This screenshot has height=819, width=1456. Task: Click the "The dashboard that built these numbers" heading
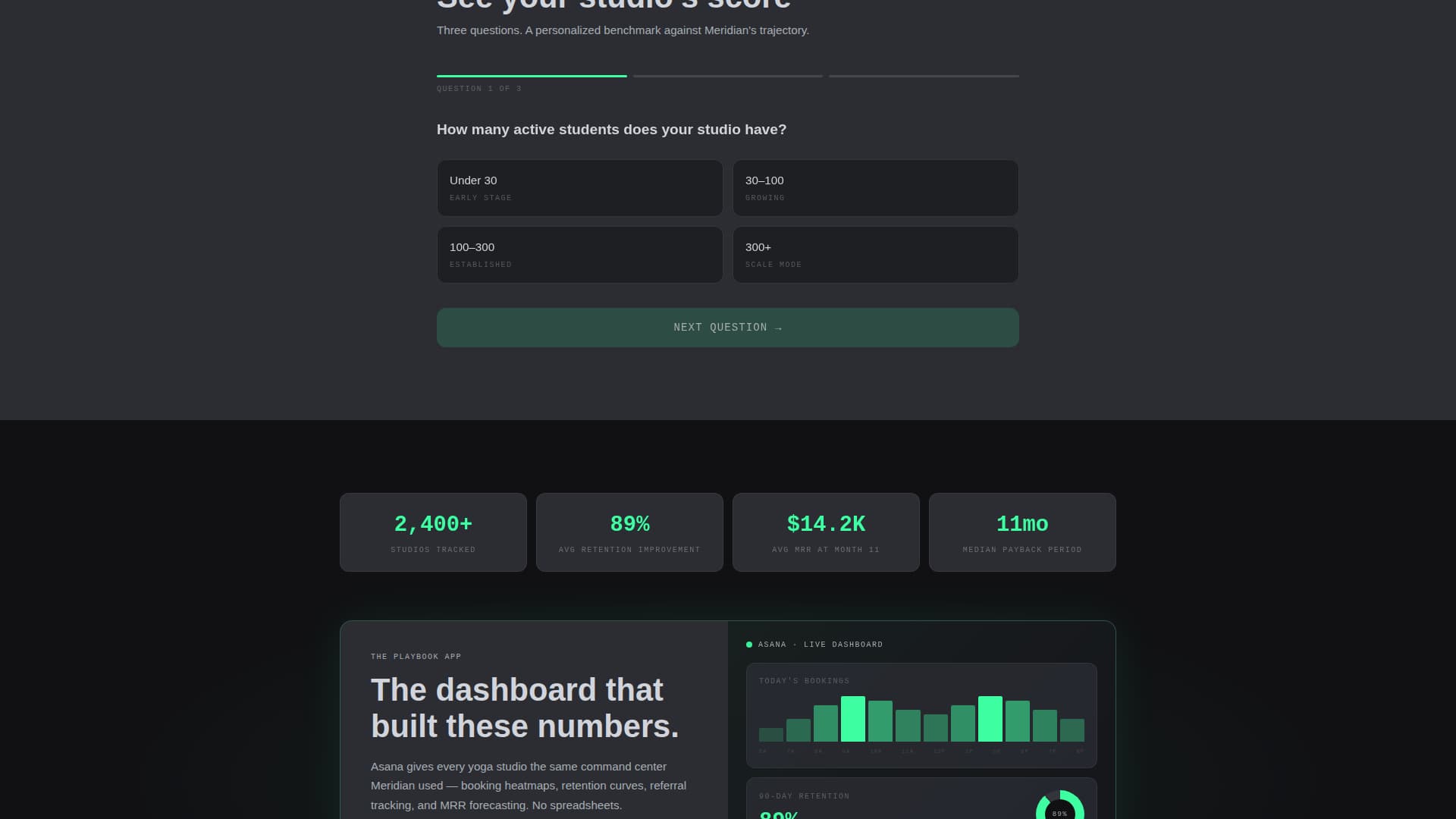(525, 708)
